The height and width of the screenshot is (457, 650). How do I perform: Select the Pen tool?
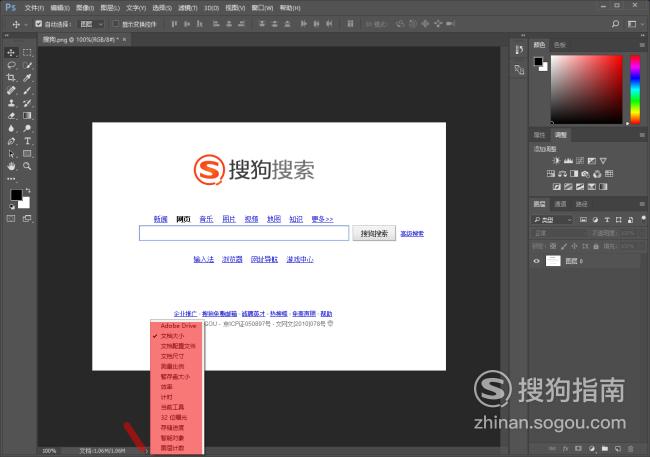pyautogui.click(x=11, y=141)
